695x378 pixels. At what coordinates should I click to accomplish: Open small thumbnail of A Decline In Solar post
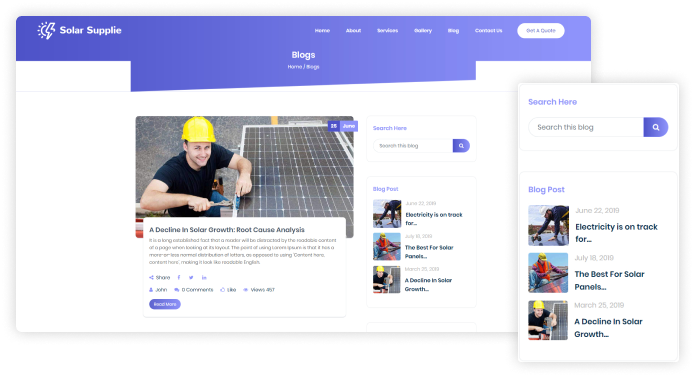[x=387, y=279]
